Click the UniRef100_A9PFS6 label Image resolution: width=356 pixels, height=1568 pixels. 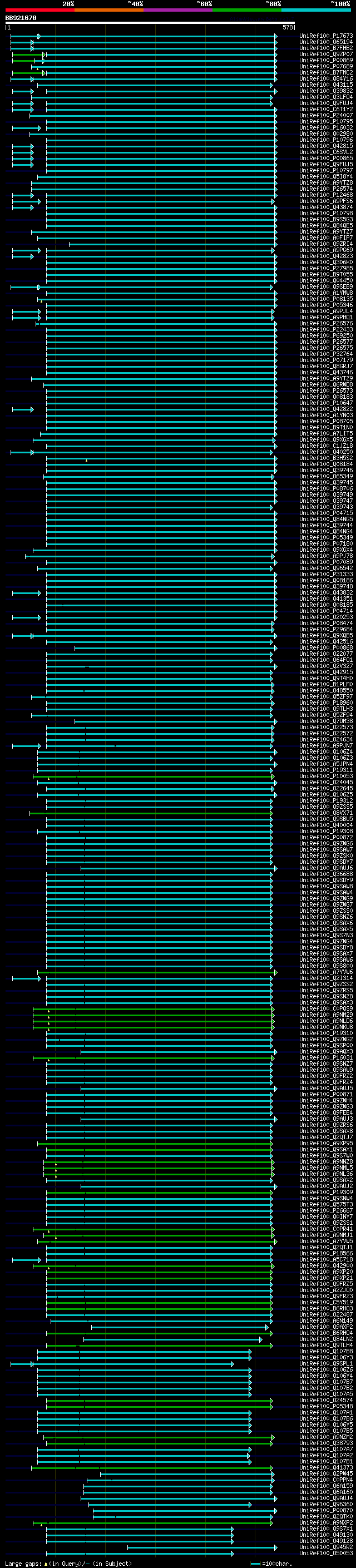(325, 201)
